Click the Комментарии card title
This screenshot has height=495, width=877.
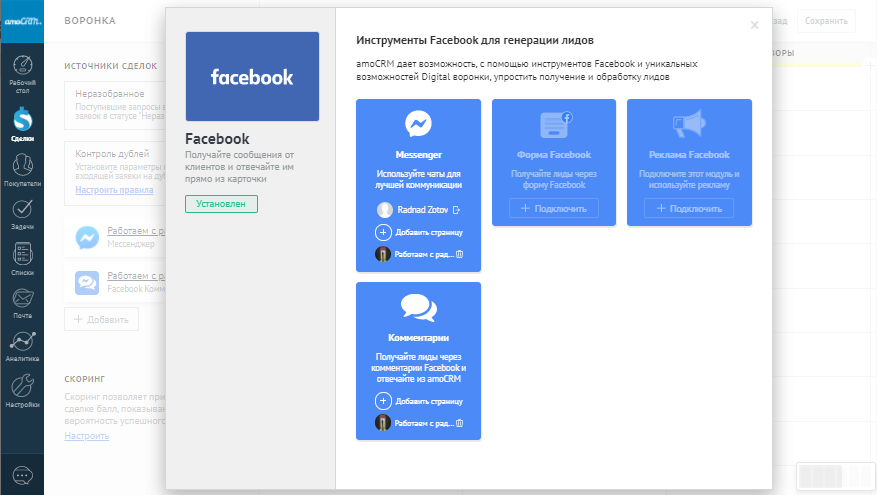point(418,338)
